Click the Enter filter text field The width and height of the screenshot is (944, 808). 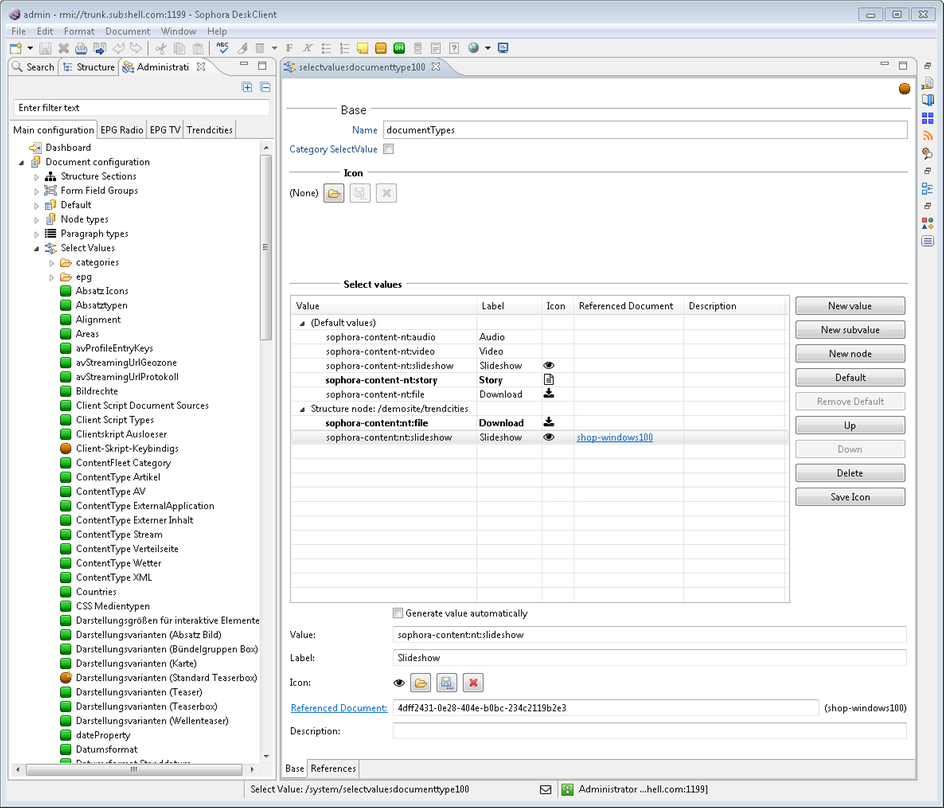tap(141, 108)
